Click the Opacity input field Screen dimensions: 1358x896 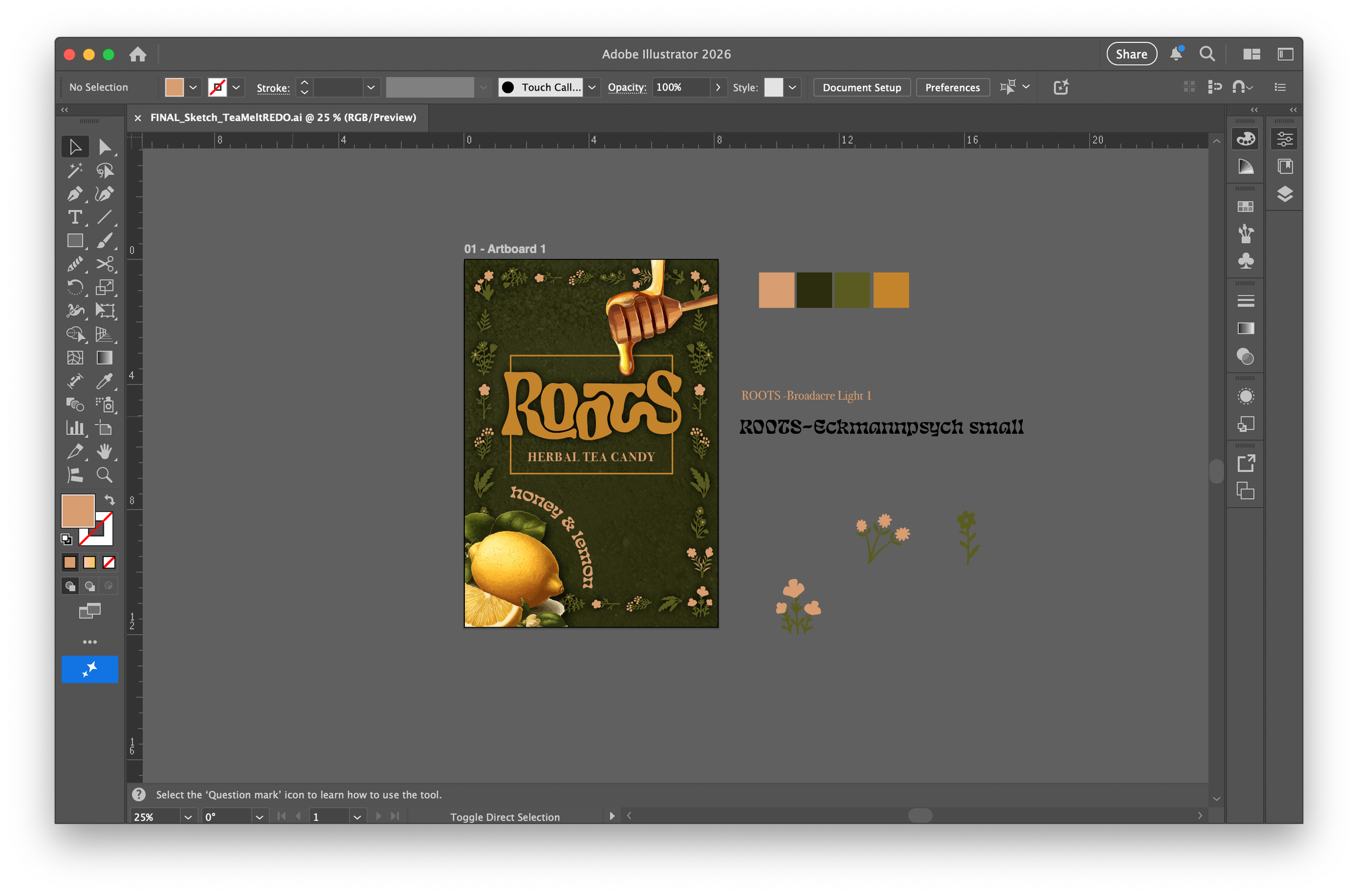pos(680,87)
